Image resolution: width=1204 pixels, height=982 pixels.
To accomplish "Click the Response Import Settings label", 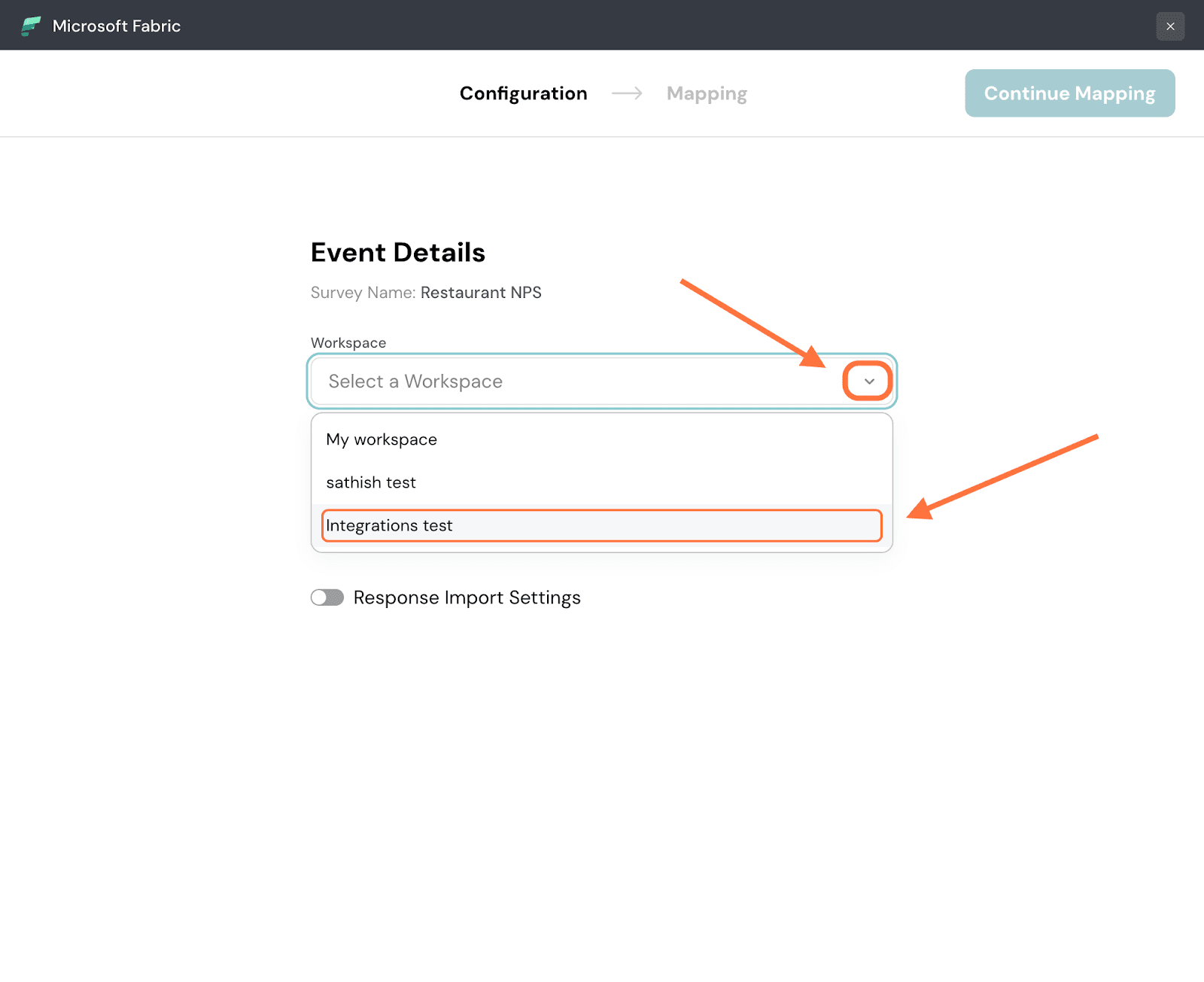I will pos(467,597).
